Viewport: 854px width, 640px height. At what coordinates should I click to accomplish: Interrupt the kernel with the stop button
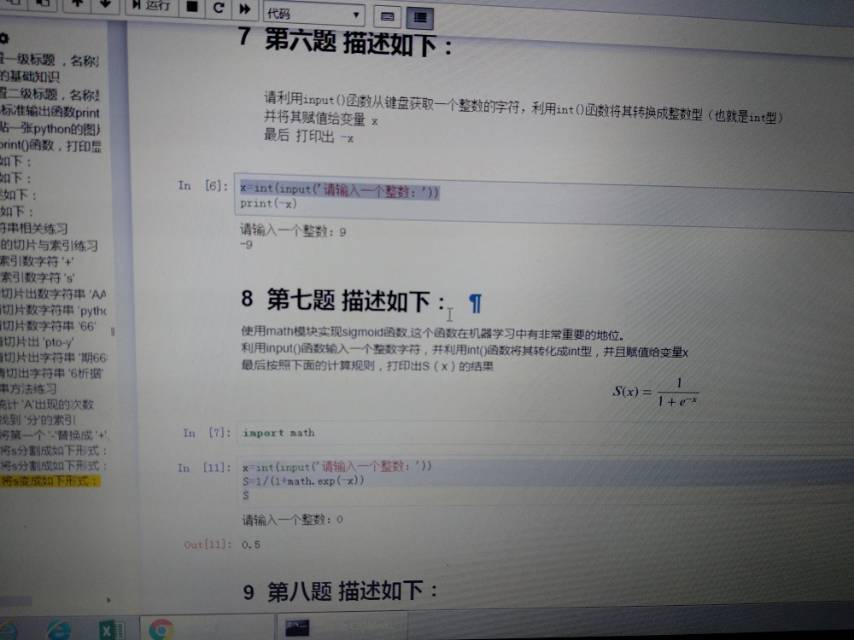[192, 7]
